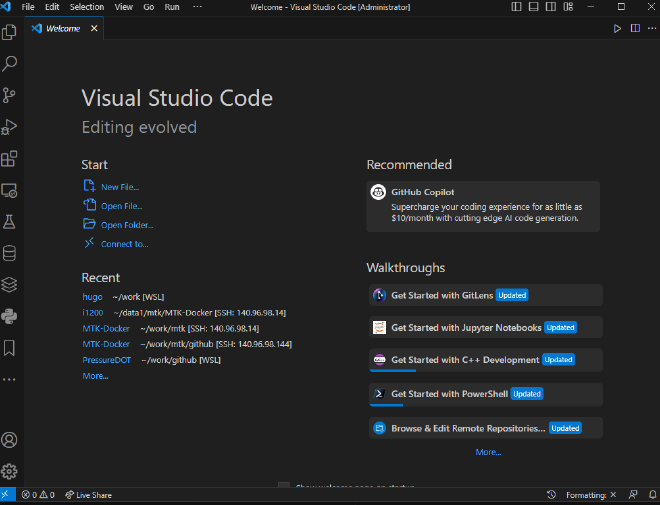This screenshot has height=505, width=660.
Task: Open the GitHub Copilot recommendation card
Action: pyautogui.click(x=483, y=206)
